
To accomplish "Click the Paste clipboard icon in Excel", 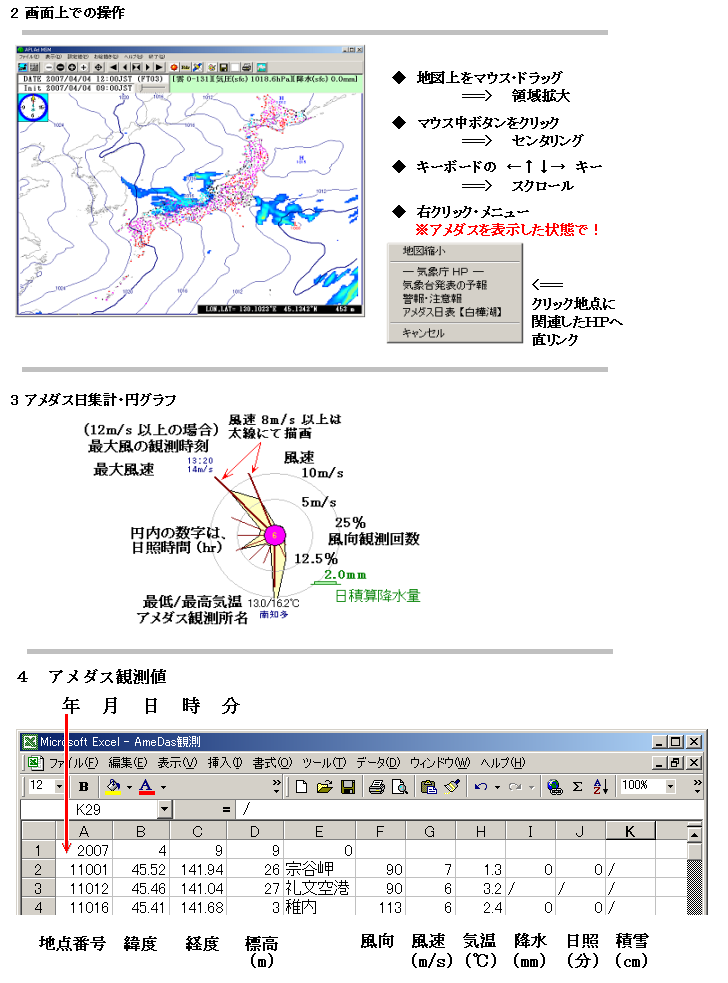I will tap(429, 786).
